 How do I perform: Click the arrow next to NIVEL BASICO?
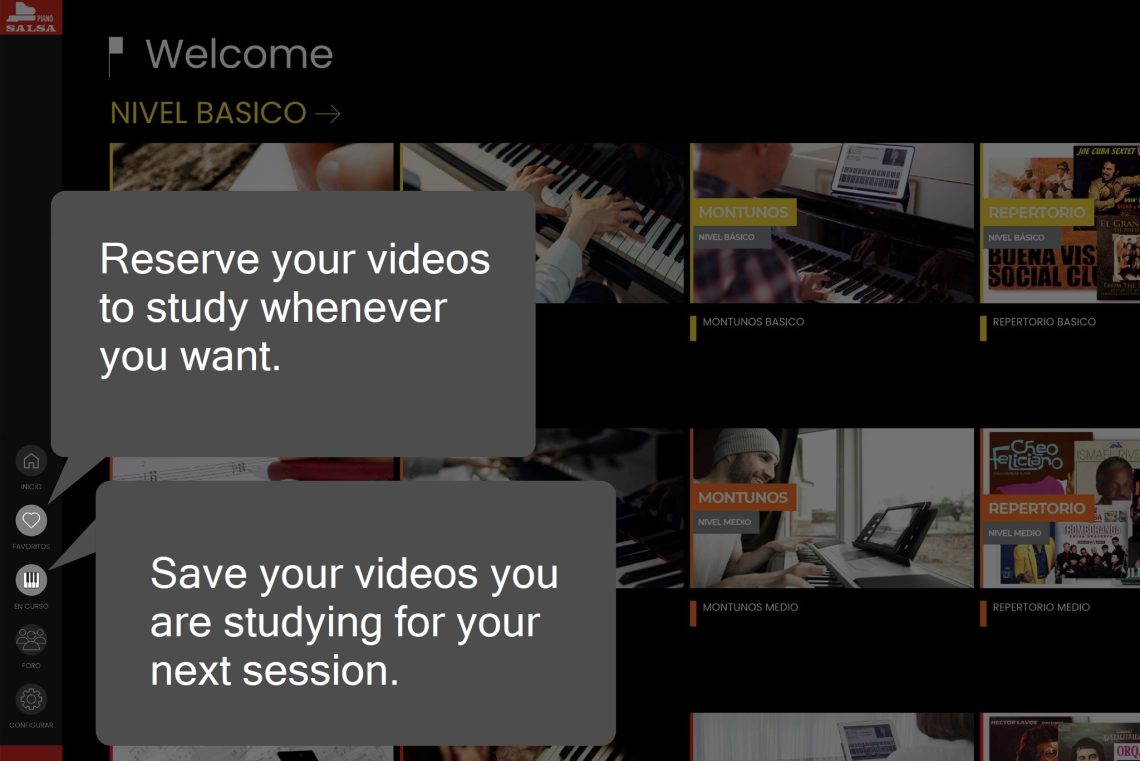[328, 113]
